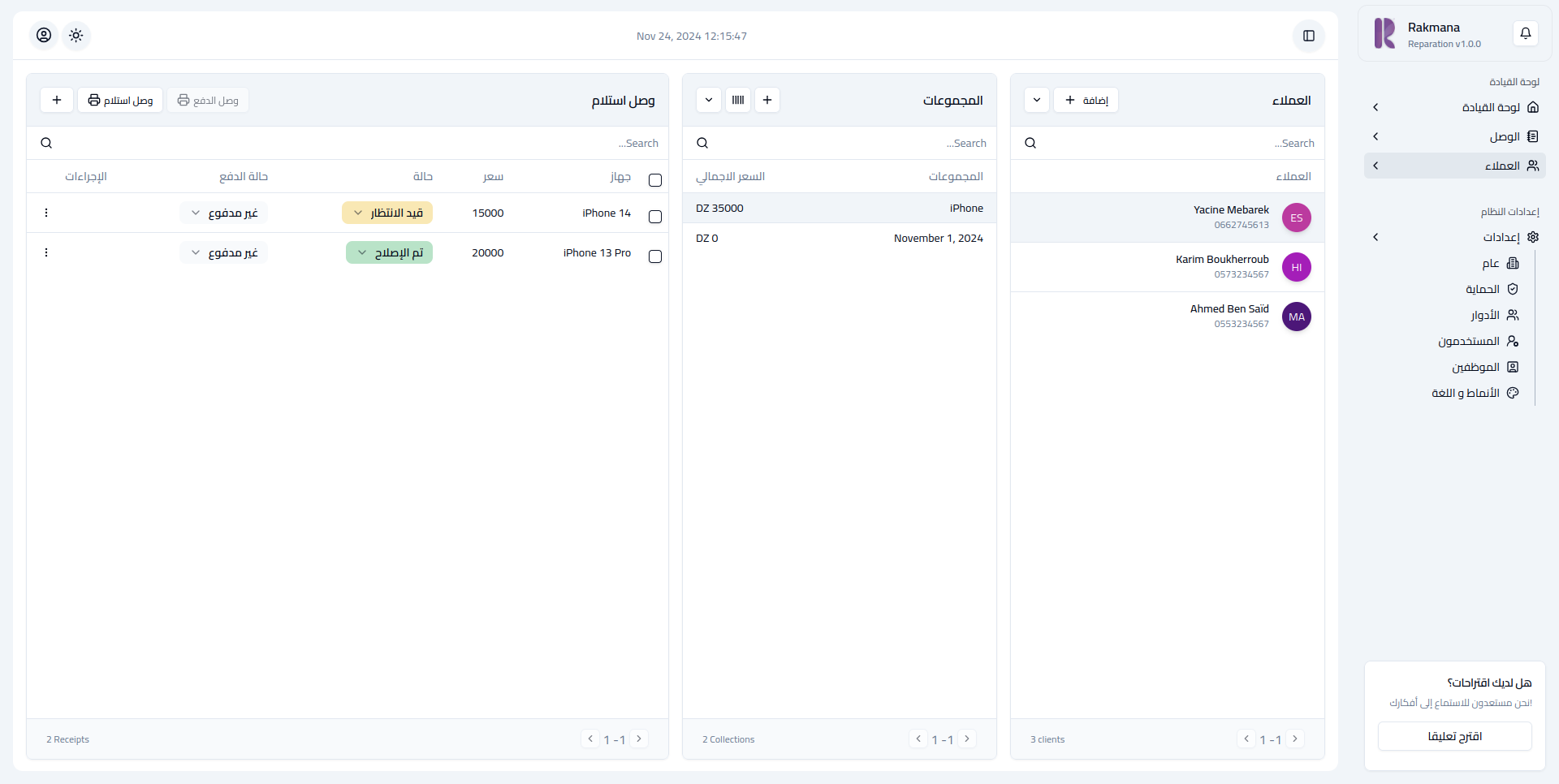Toggle the select-all receipts header checkbox

(655, 180)
